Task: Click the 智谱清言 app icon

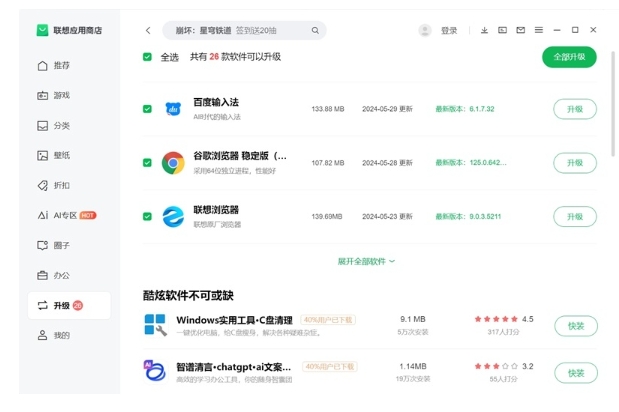Action: 154,371
